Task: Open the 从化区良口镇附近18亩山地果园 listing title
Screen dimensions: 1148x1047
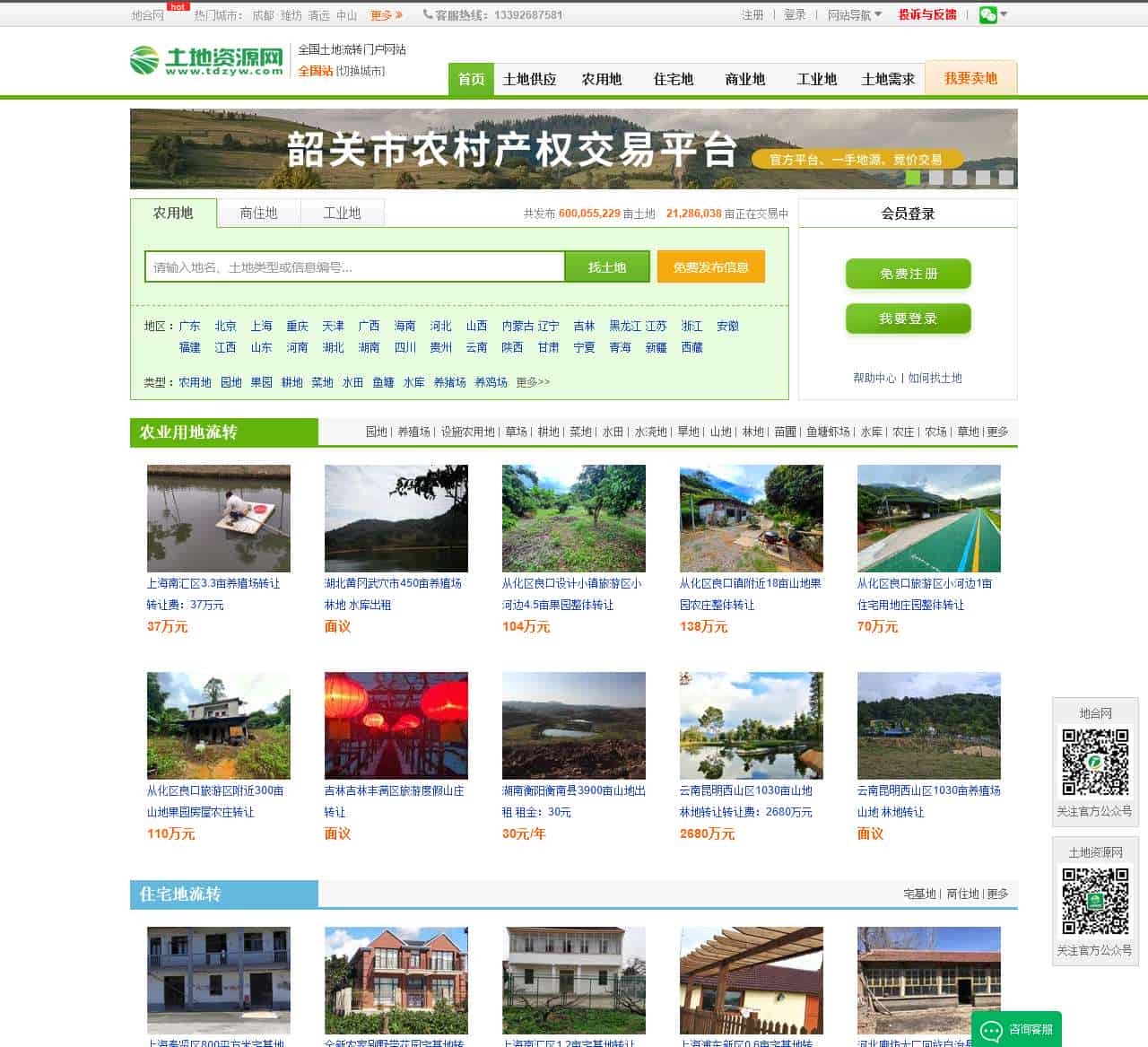Action: click(751, 594)
